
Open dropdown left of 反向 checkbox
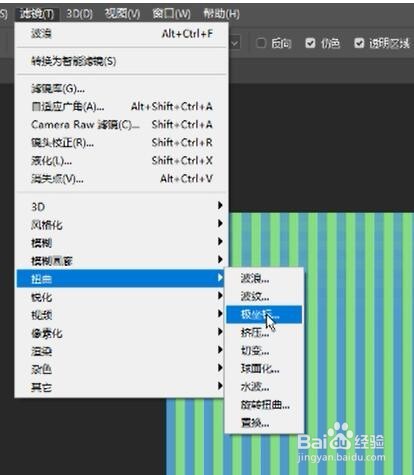point(235,43)
